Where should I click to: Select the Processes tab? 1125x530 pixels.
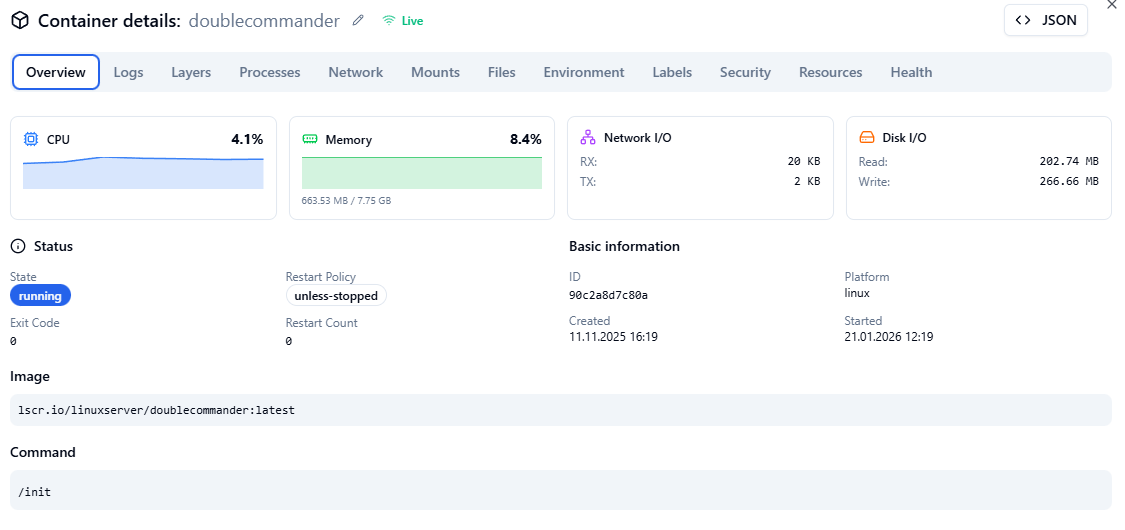[270, 72]
